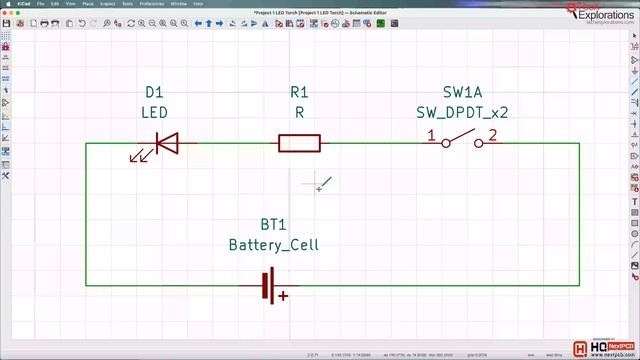Activate zoom to selection
Viewport: 640px width, 360px height.
point(184,24)
